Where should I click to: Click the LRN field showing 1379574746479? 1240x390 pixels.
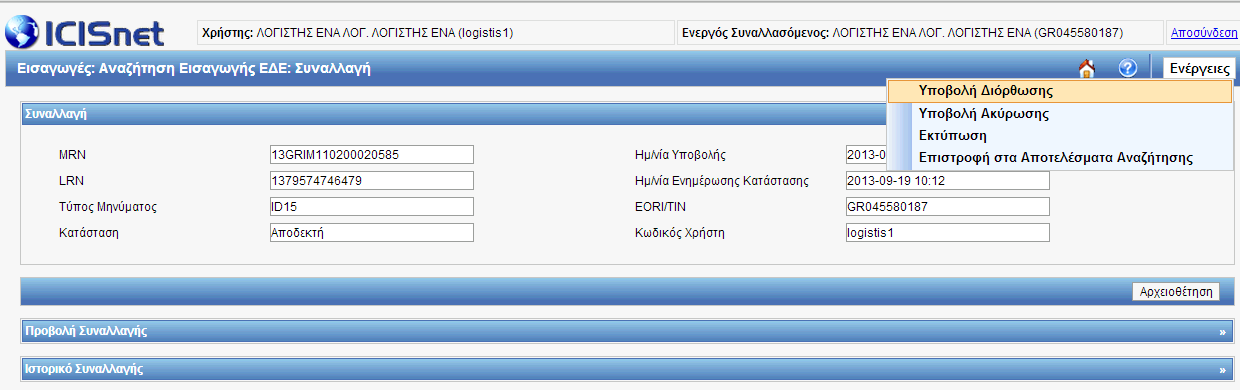(x=371, y=181)
